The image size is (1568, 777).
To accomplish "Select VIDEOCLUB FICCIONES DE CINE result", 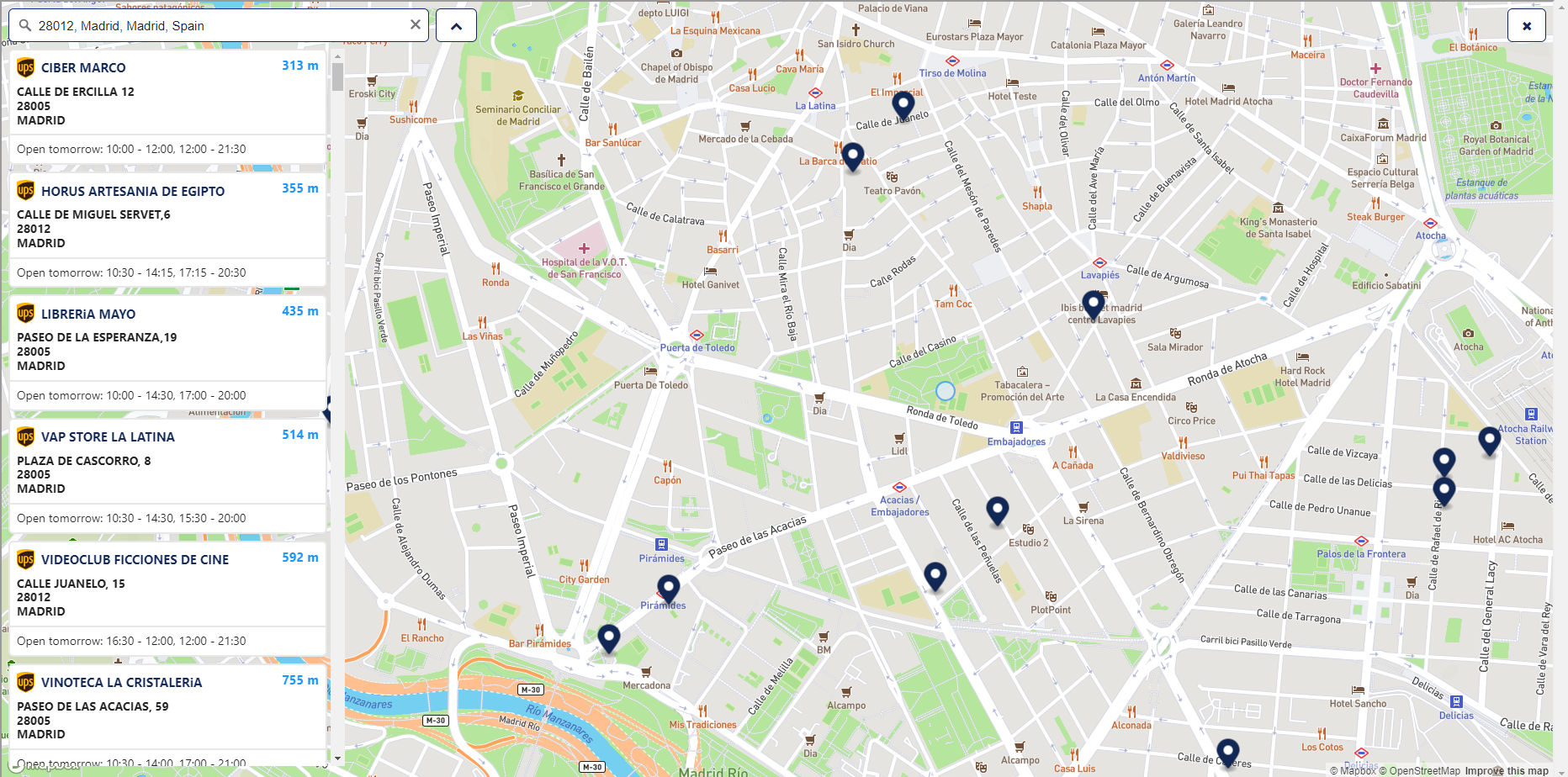I will (x=167, y=599).
